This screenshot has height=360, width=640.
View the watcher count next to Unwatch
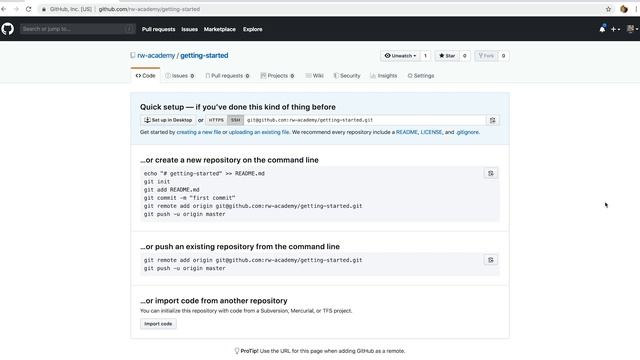(425, 56)
